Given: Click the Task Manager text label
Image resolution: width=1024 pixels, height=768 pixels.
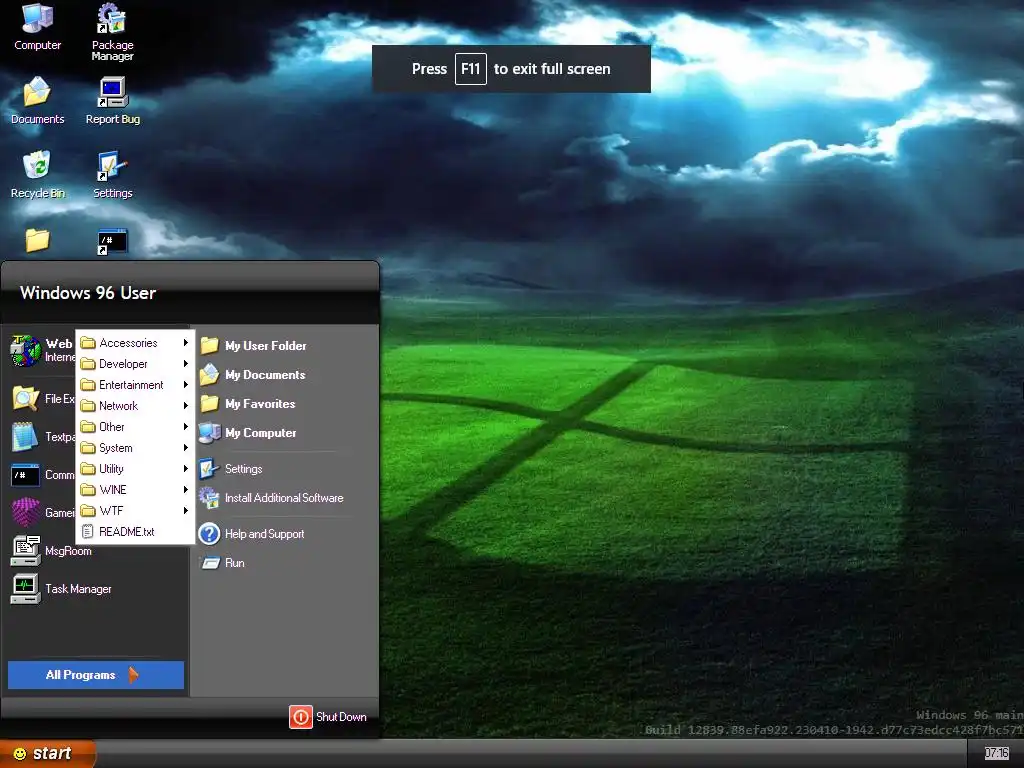Looking at the screenshot, I should [x=78, y=588].
